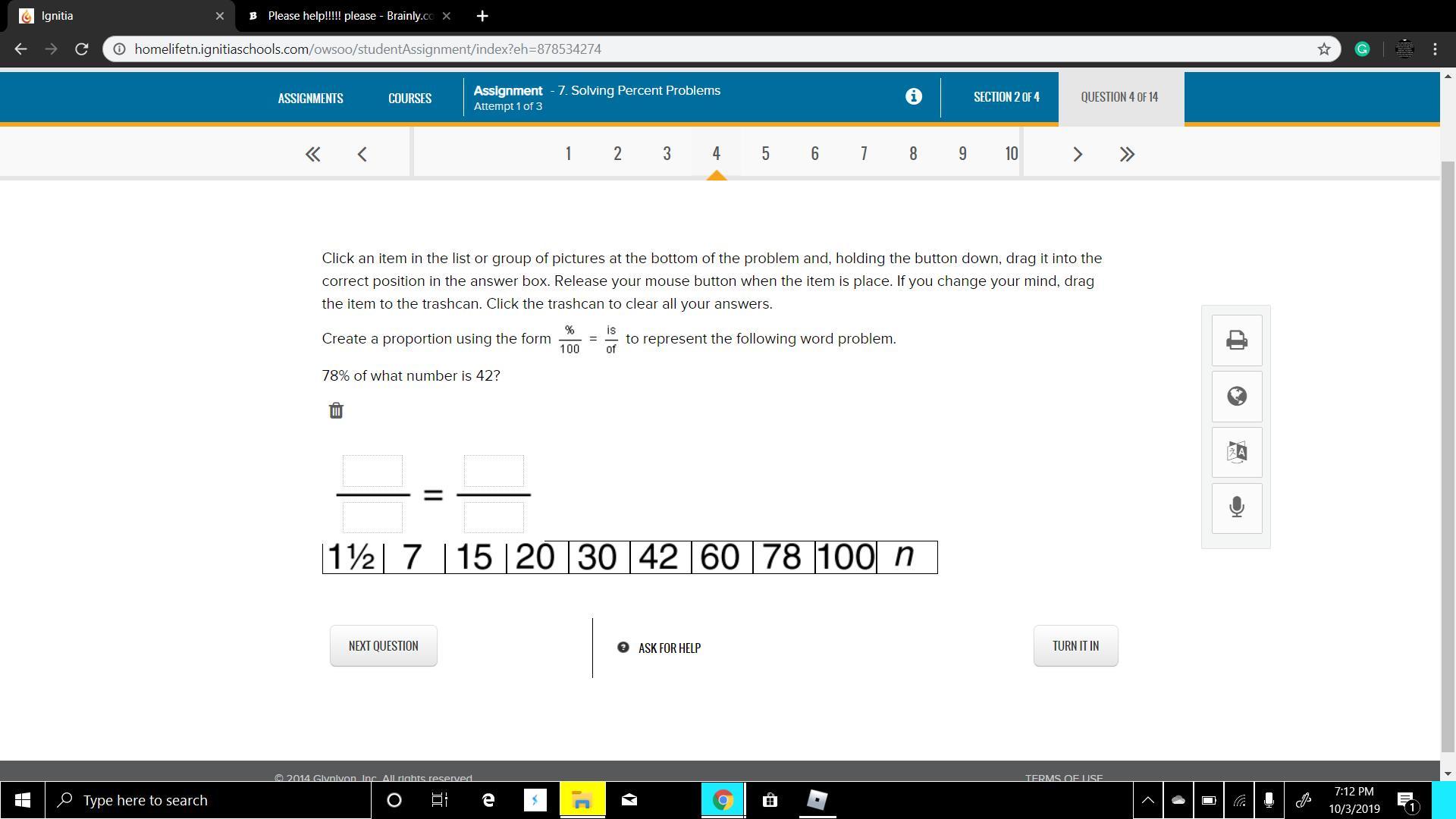Image resolution: width=1456 pixels, height=819 pixels.
Task: Click the trashcan icon to clear answers
Action: (336, 410)
